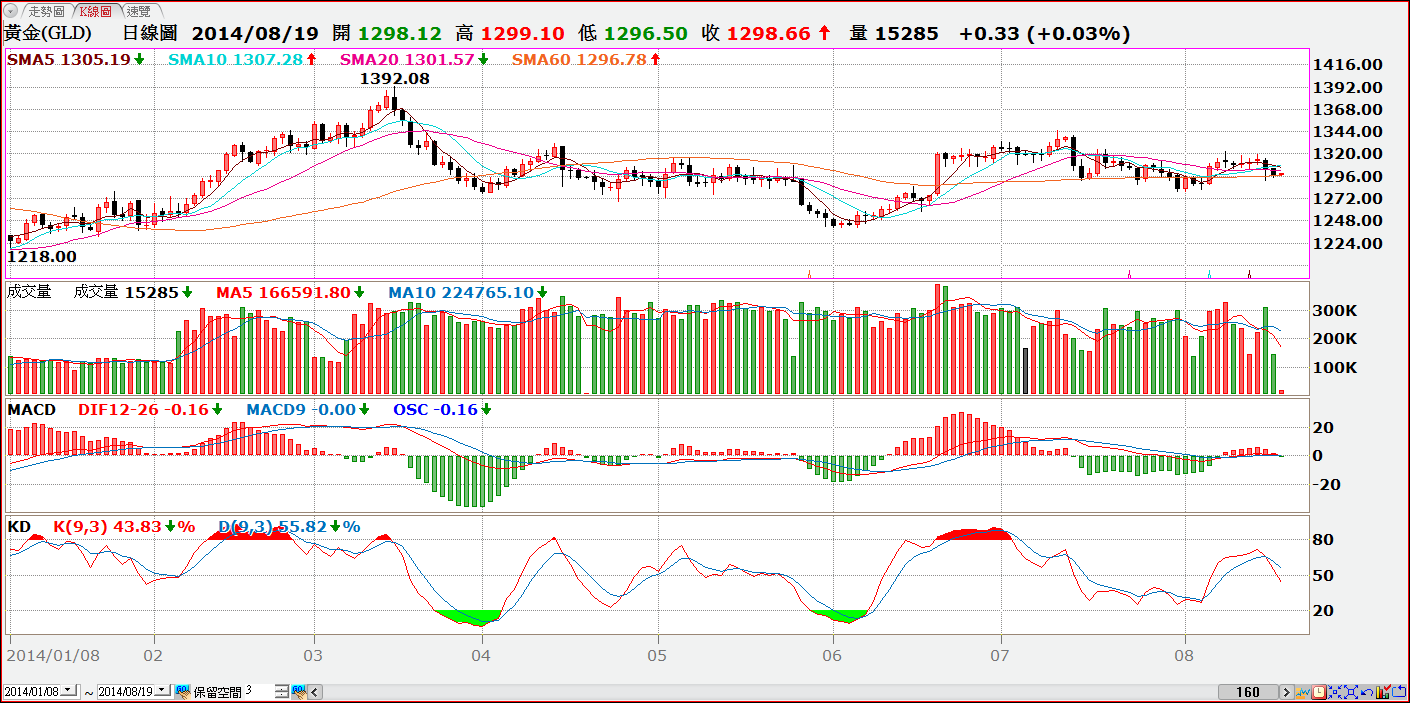Click the 成交量 15285 label

[x=125, y=293]
